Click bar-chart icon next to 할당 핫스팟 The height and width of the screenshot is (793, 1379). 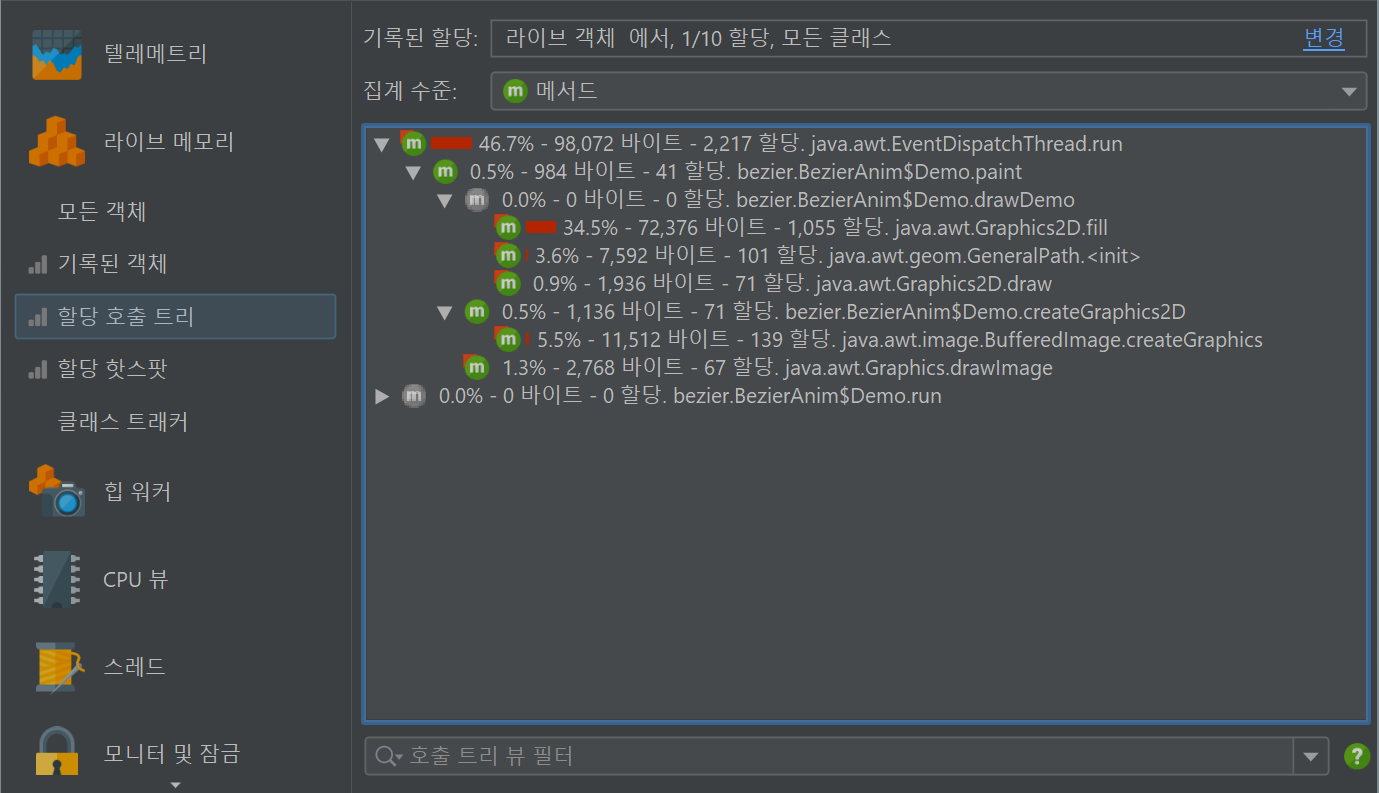[38, 370]
